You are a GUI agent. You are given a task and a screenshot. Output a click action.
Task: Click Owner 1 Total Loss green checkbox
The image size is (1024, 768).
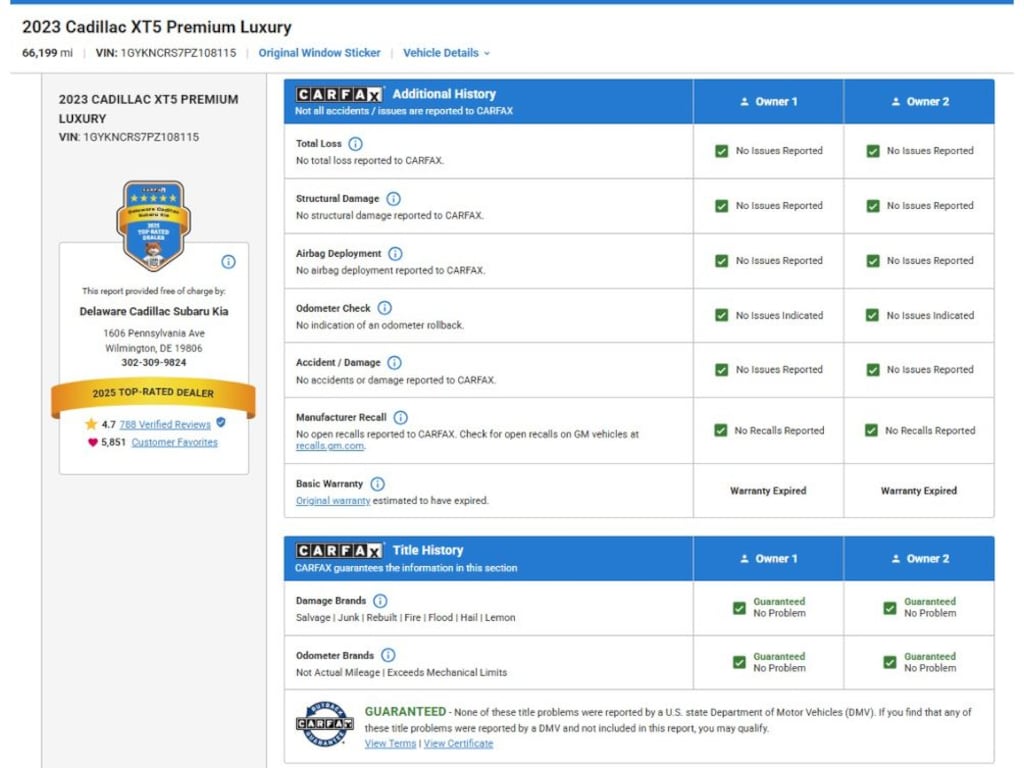pyautogui.click(x=721, y=151)
